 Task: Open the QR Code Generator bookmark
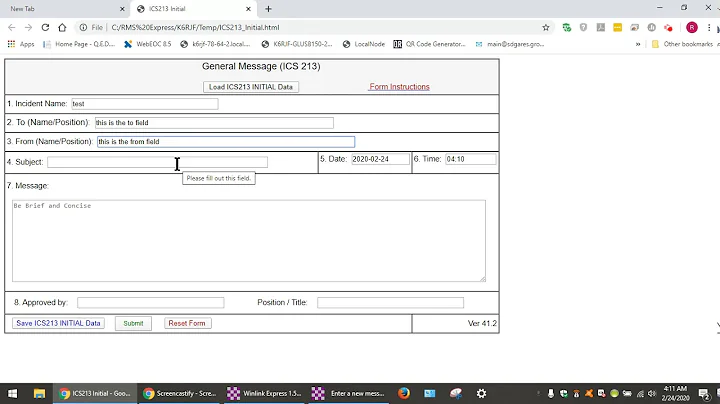click(429, 44)
